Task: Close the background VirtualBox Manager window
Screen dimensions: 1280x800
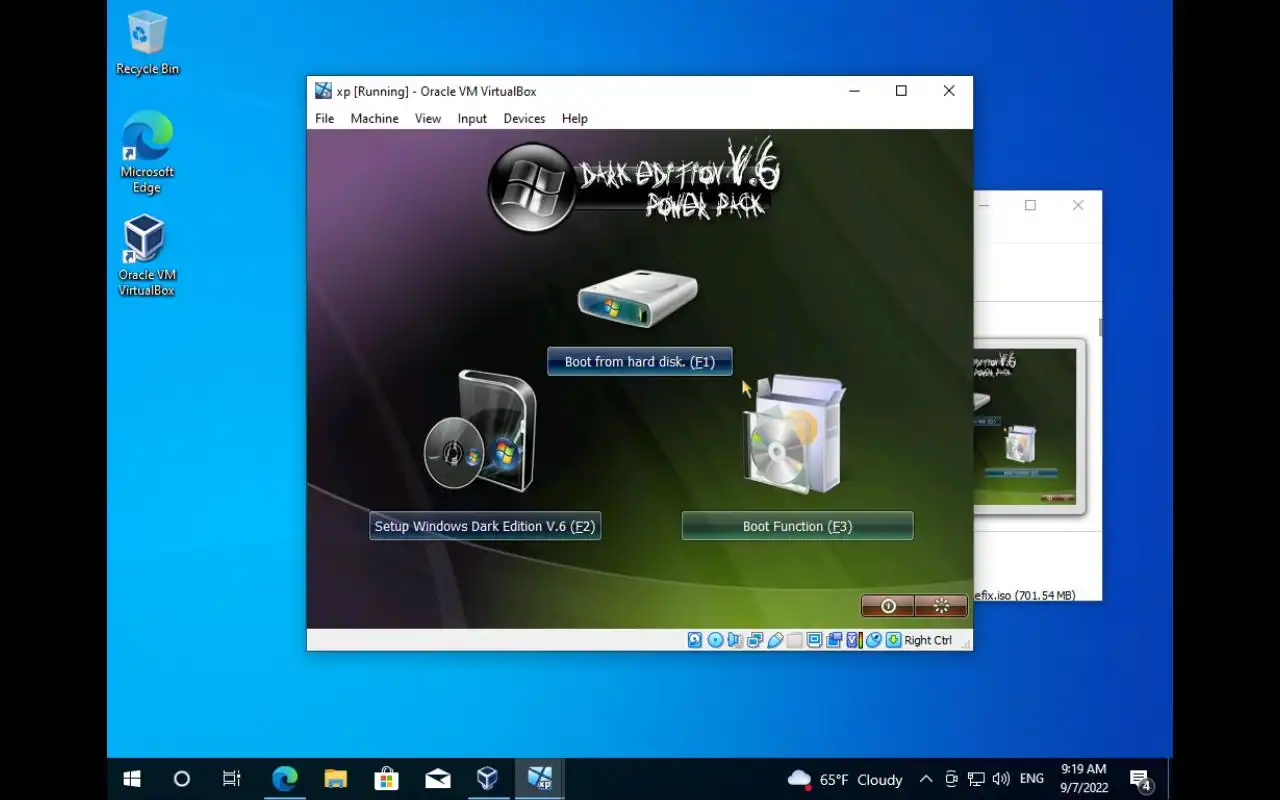Action: 1078,205
